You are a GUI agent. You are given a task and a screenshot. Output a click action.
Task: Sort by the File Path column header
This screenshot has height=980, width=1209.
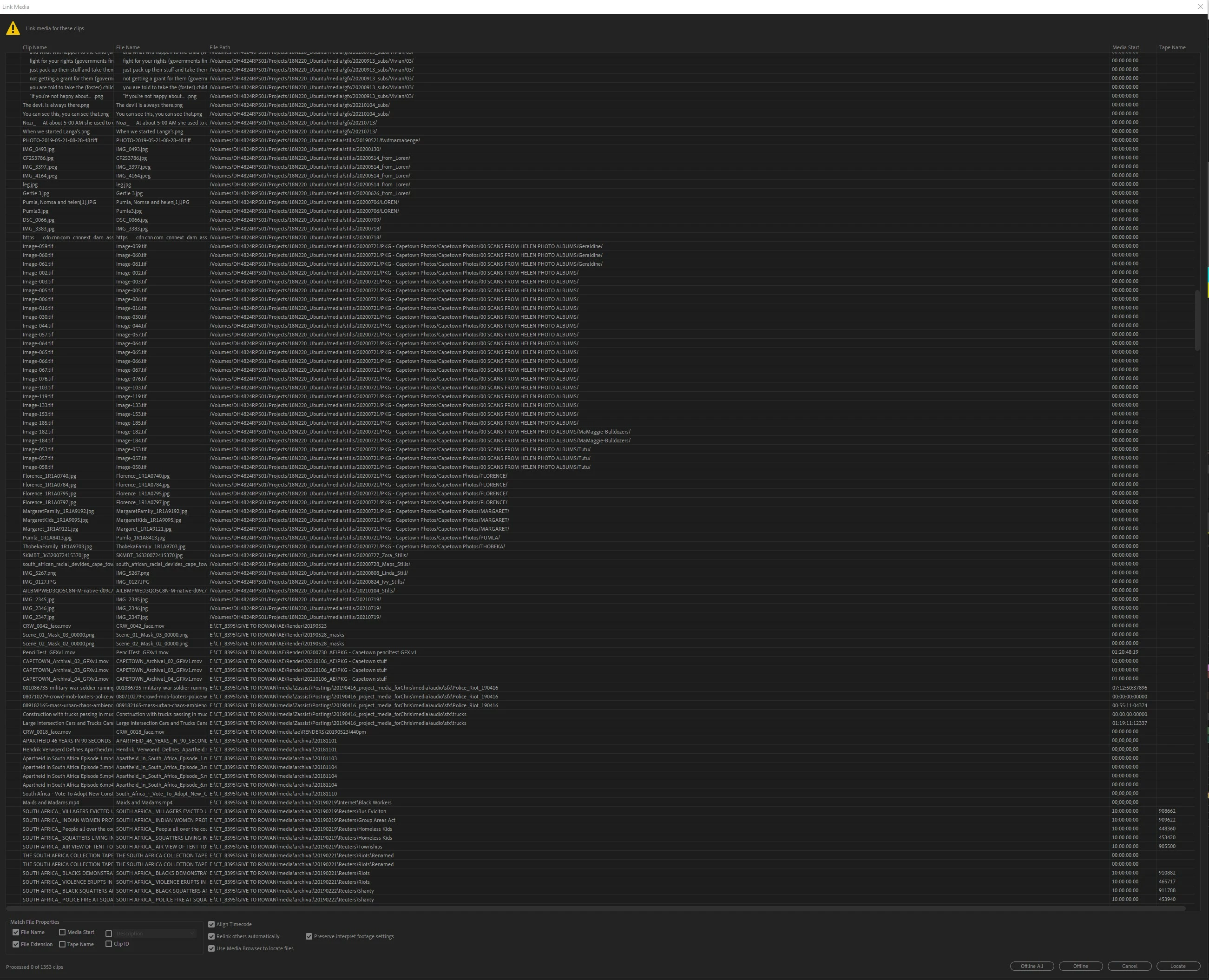[x=220, y=47]
